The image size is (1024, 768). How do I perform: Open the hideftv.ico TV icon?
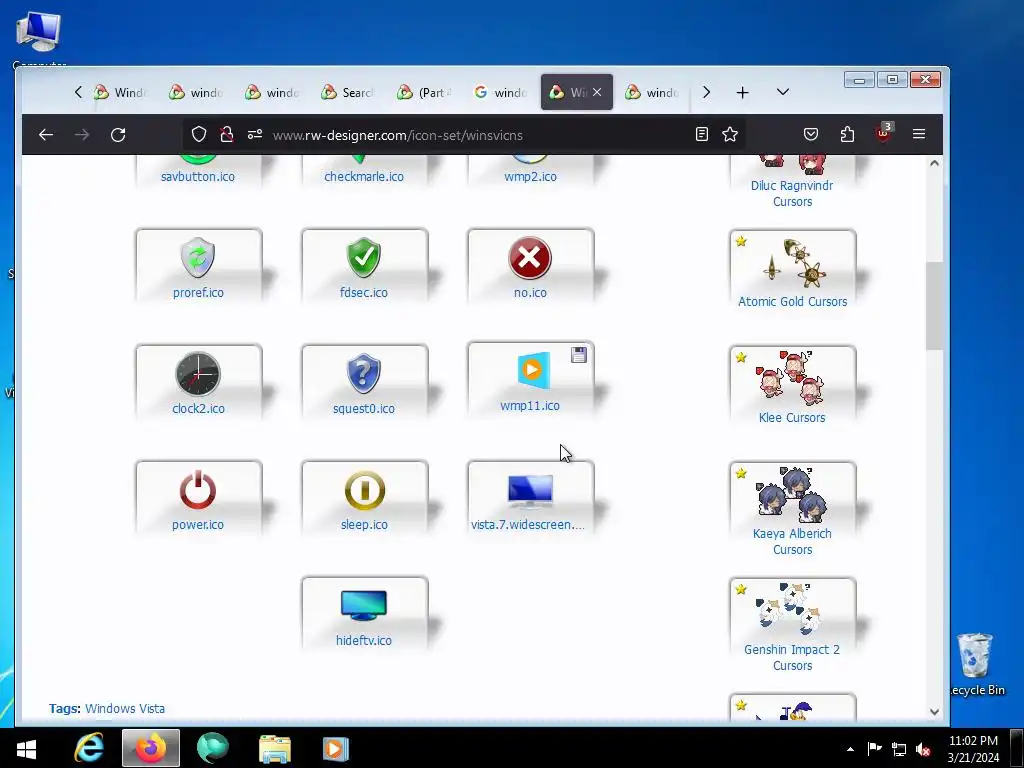point(364,605)
